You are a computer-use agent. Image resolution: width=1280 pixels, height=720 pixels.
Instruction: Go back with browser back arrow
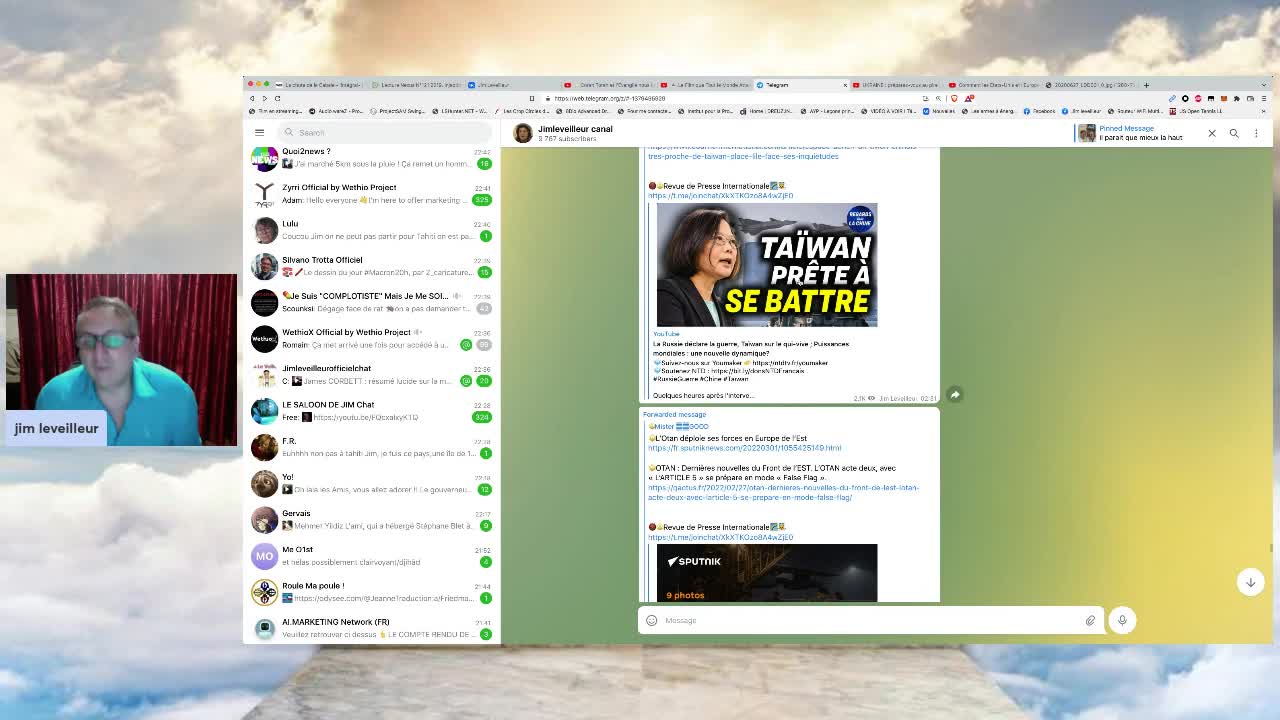[252, 98]
